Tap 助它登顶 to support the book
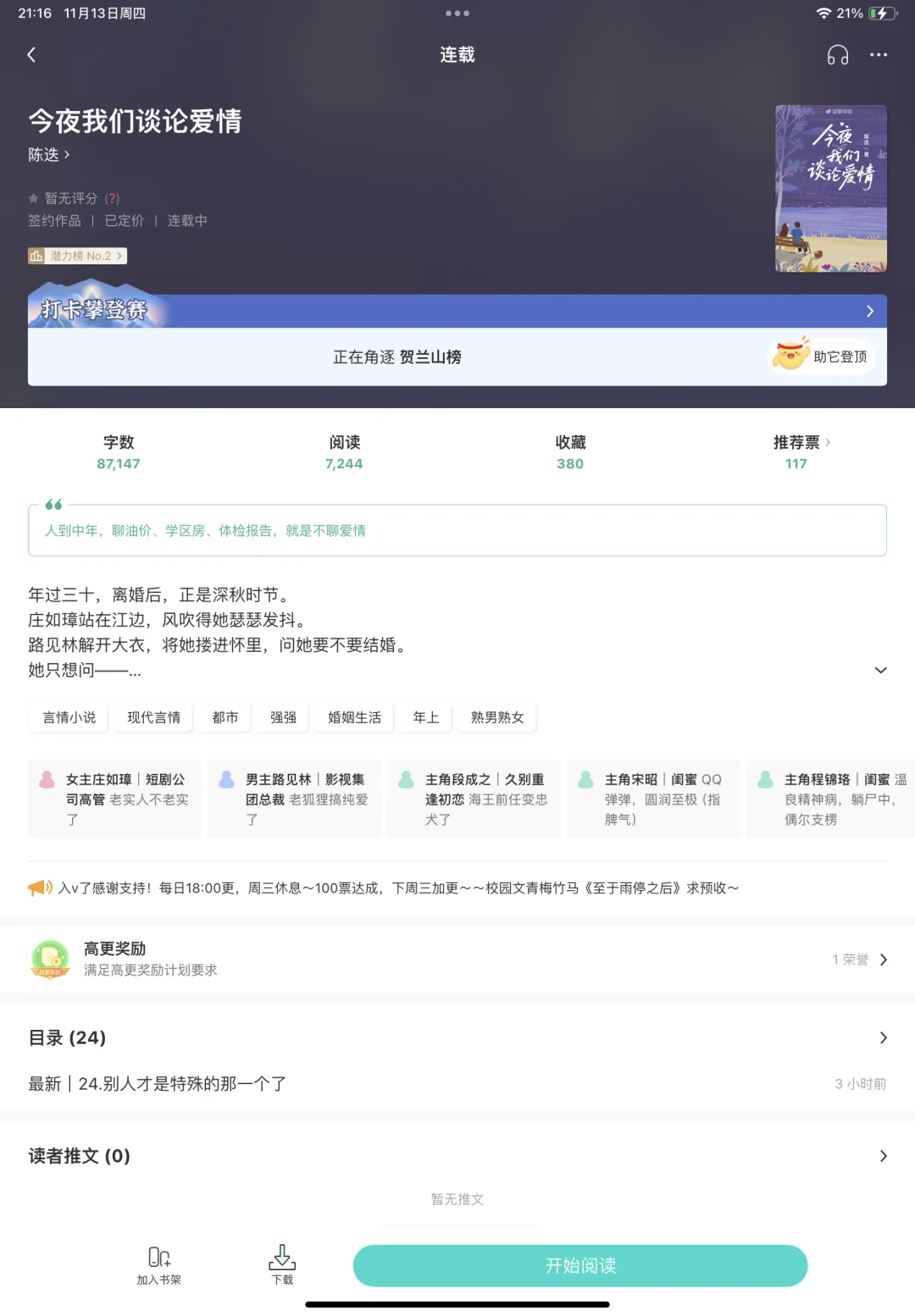 click(821, 357)
